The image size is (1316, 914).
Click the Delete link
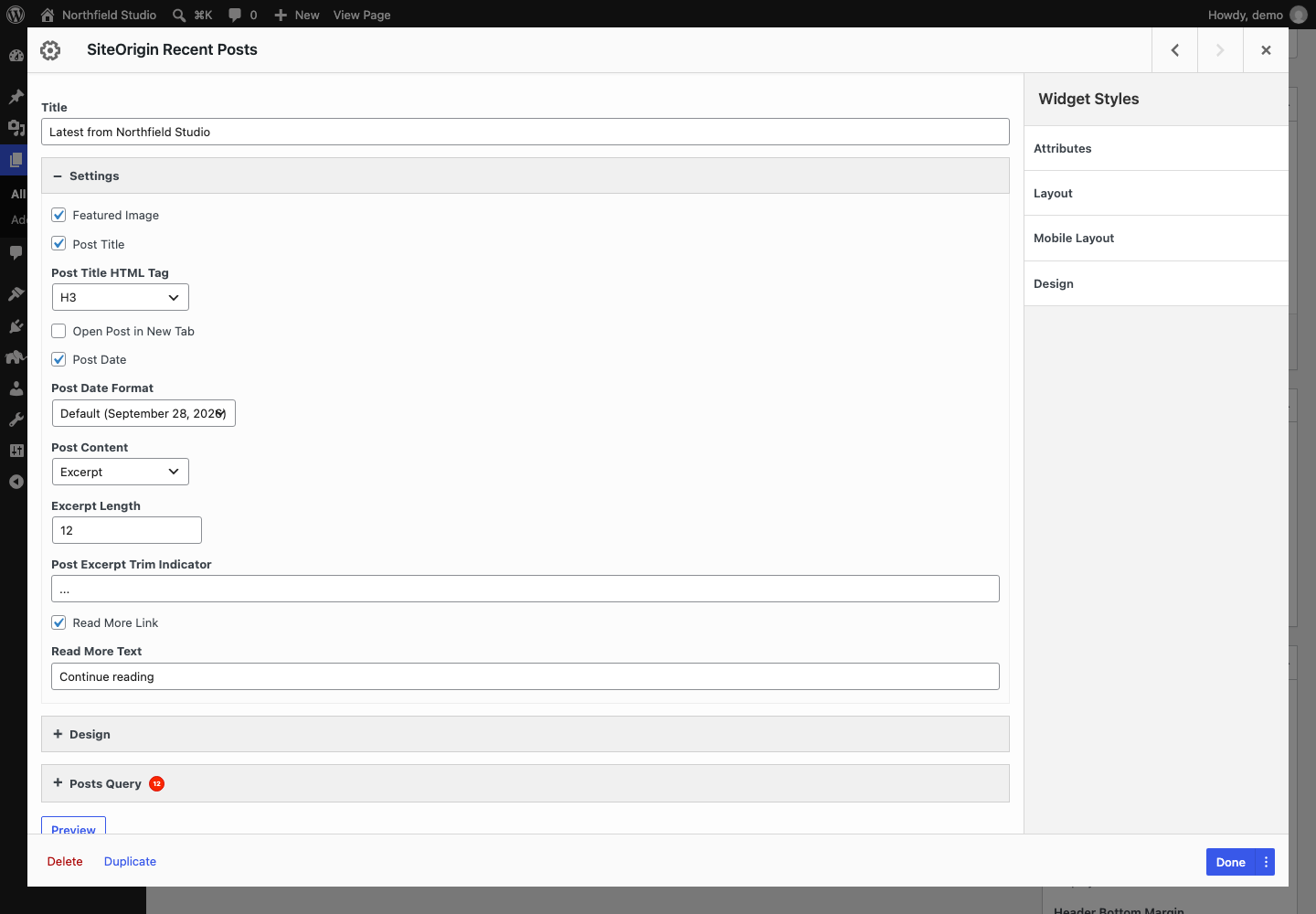point(65,861)
